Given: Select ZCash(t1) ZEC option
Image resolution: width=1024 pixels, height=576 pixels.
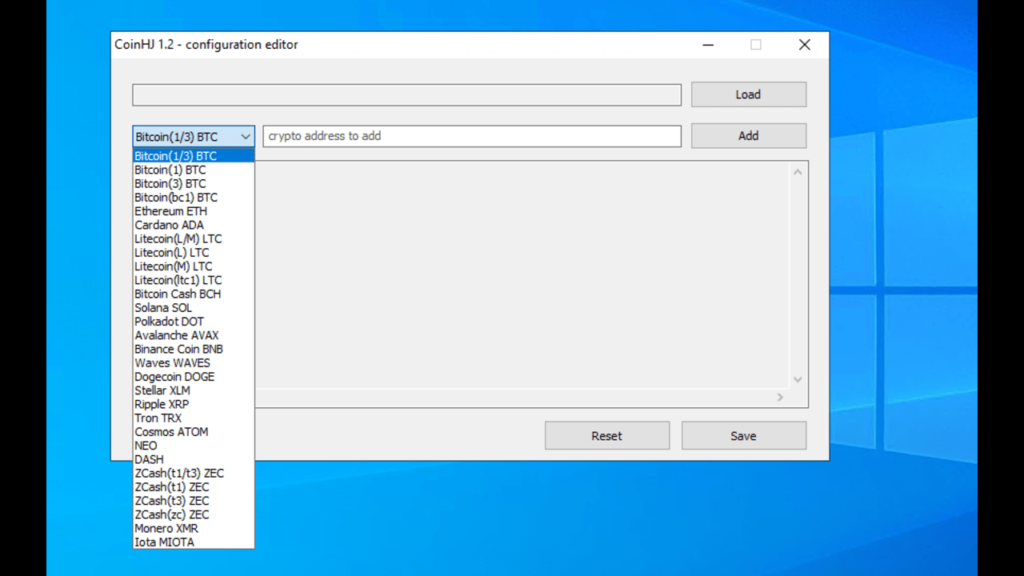Looking at the screenshot, I should click(193, 487).
